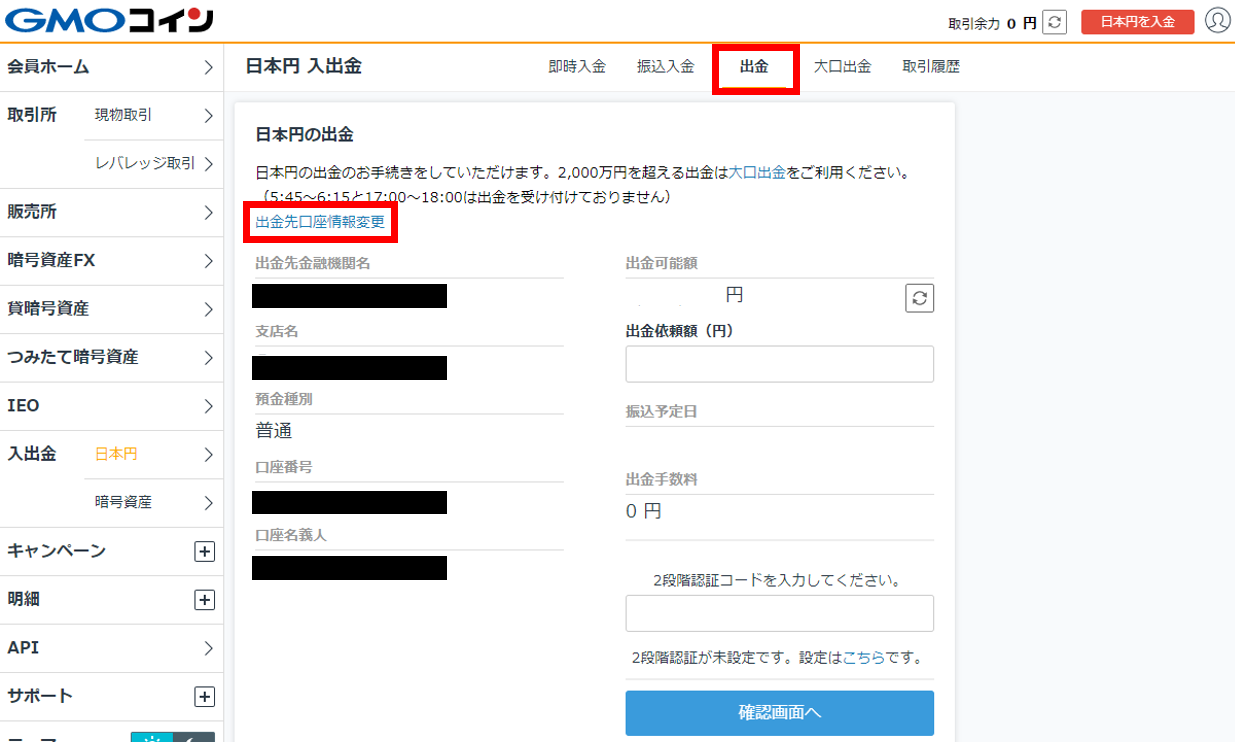The image size is (1235, 742).
Task: Select 日本円 under 入出金
Action: click(x=154, y=454)
